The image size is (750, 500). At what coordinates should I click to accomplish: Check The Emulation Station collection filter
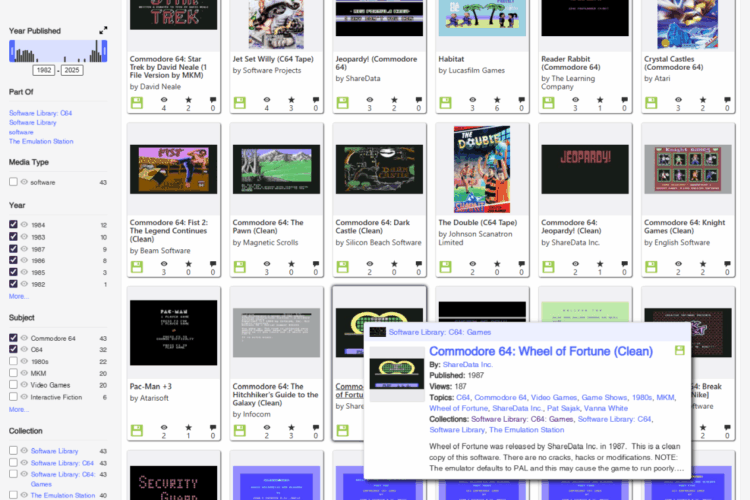click(x=13, y=495)
